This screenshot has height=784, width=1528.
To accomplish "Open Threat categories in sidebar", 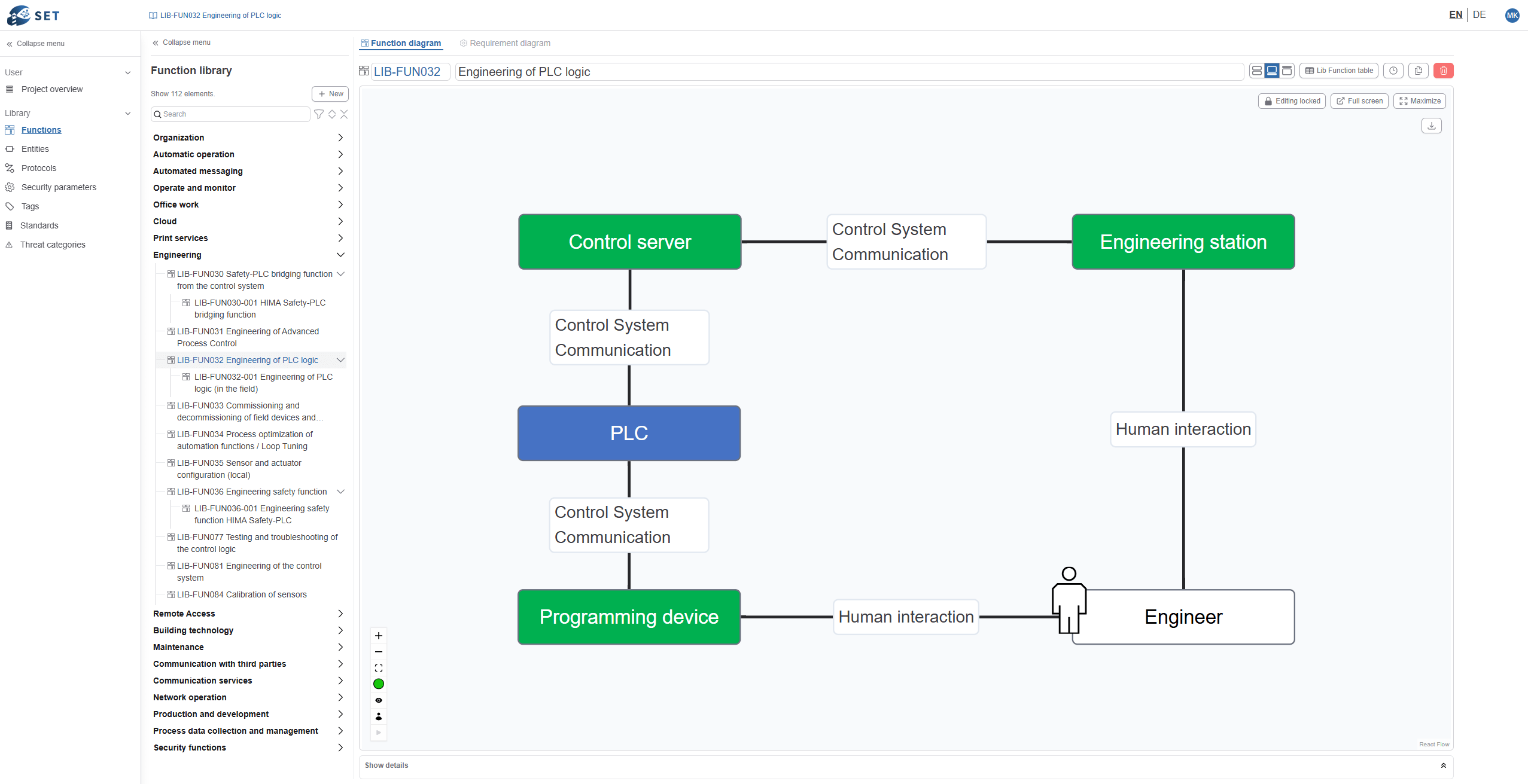I will pos(53,245).
